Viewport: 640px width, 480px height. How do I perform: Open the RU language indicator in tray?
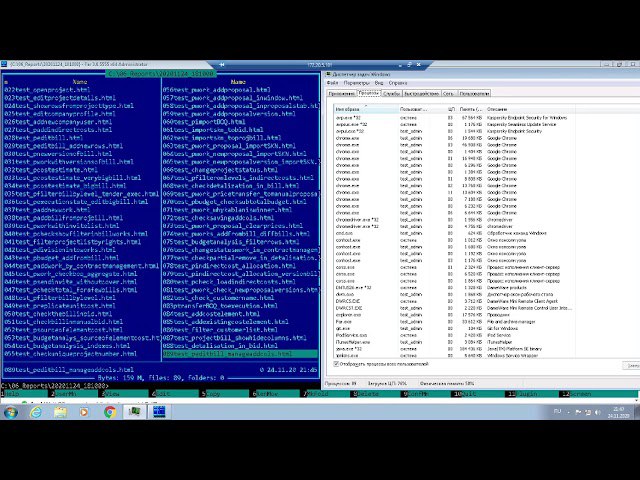(x=558, y=411)
